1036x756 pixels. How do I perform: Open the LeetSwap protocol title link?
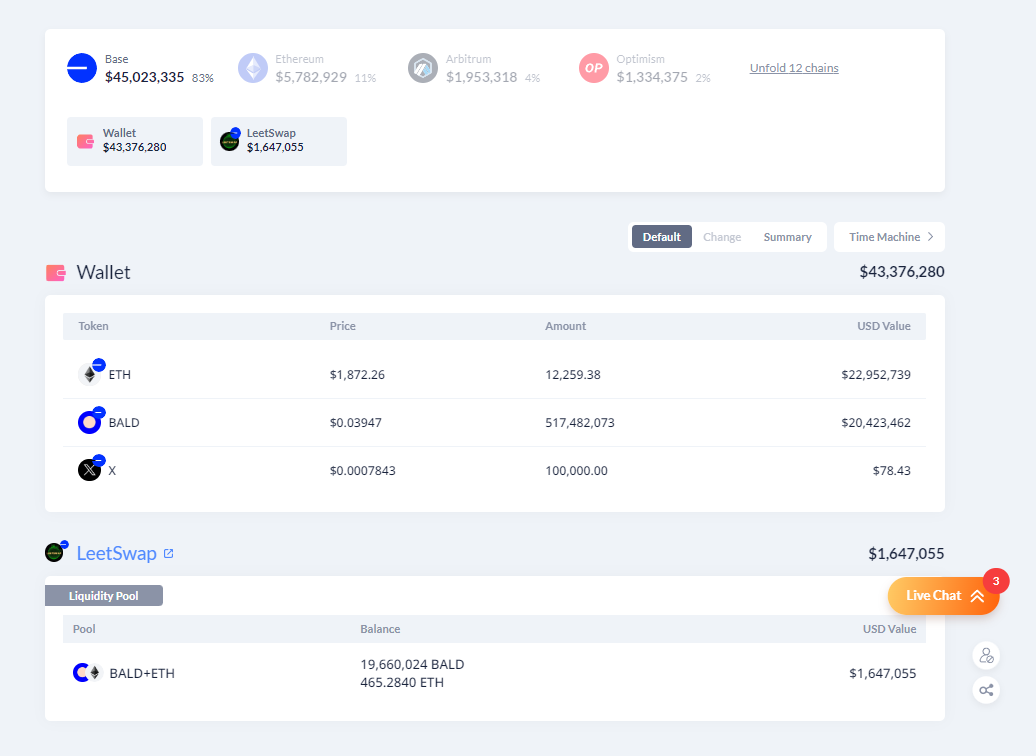click(x=116, y=553)
